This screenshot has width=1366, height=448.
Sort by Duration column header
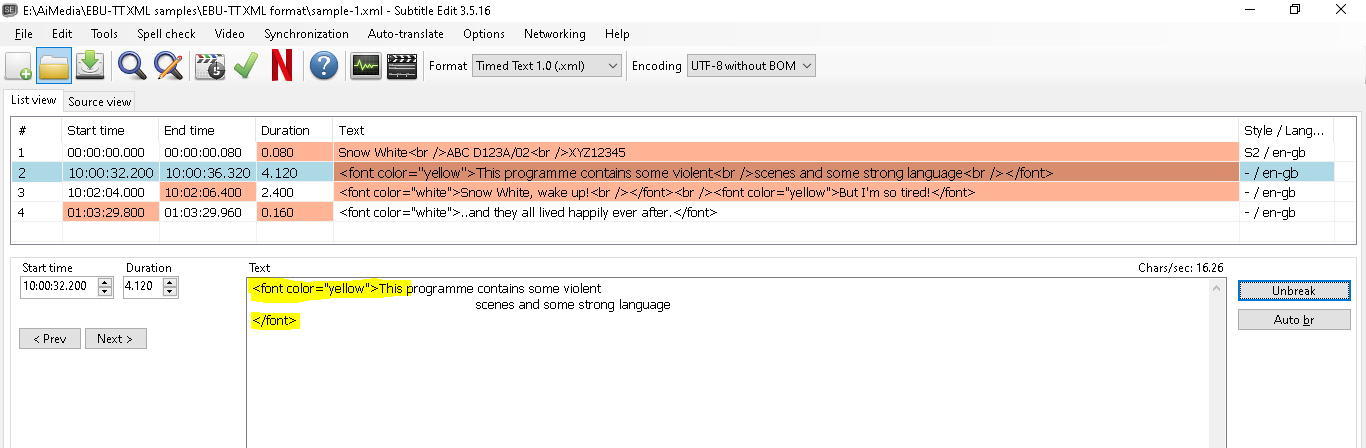pyautogui.click(x=294, y=130)
